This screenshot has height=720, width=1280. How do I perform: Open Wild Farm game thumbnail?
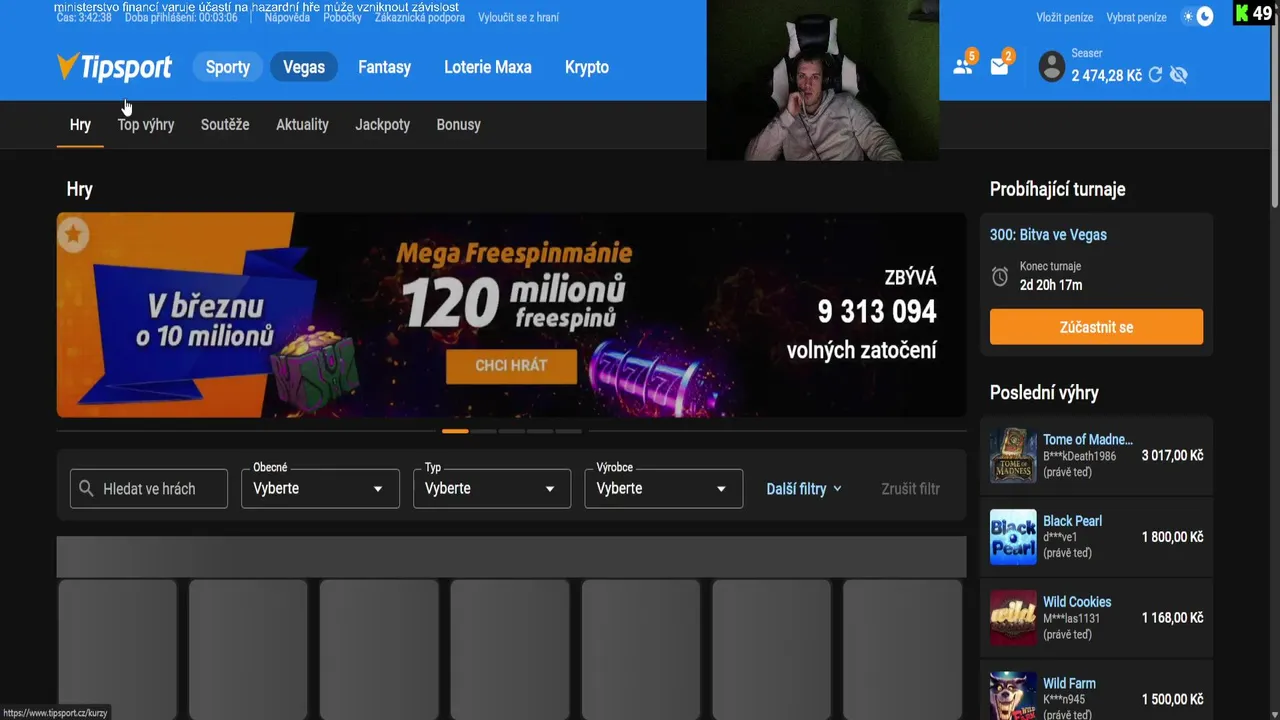coord(1013,696)
